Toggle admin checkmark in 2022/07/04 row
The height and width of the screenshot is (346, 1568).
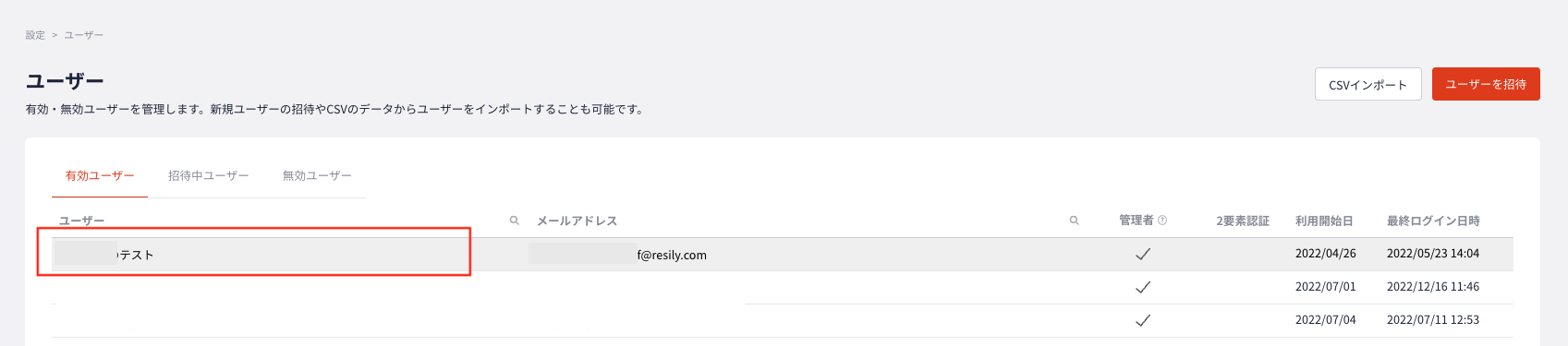point(1143,320)
